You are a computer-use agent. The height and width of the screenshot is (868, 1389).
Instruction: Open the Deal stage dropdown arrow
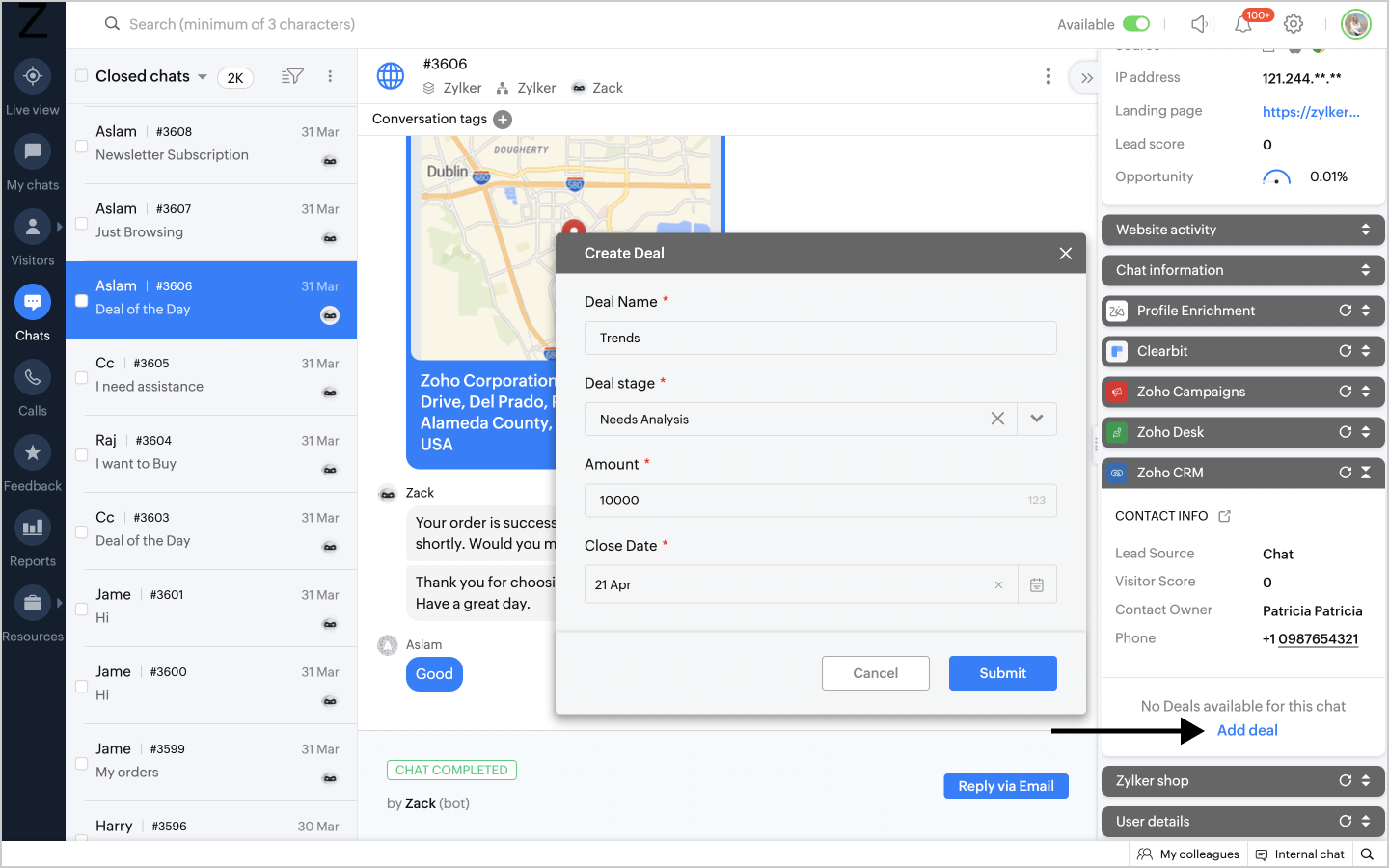pyautogui.click(x=1037, y=419)
